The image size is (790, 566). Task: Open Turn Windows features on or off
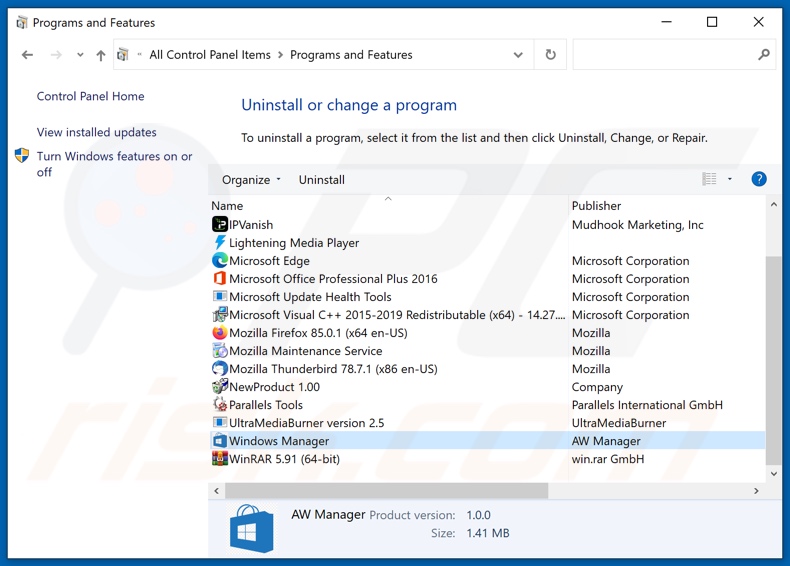(x=114, y=164)
